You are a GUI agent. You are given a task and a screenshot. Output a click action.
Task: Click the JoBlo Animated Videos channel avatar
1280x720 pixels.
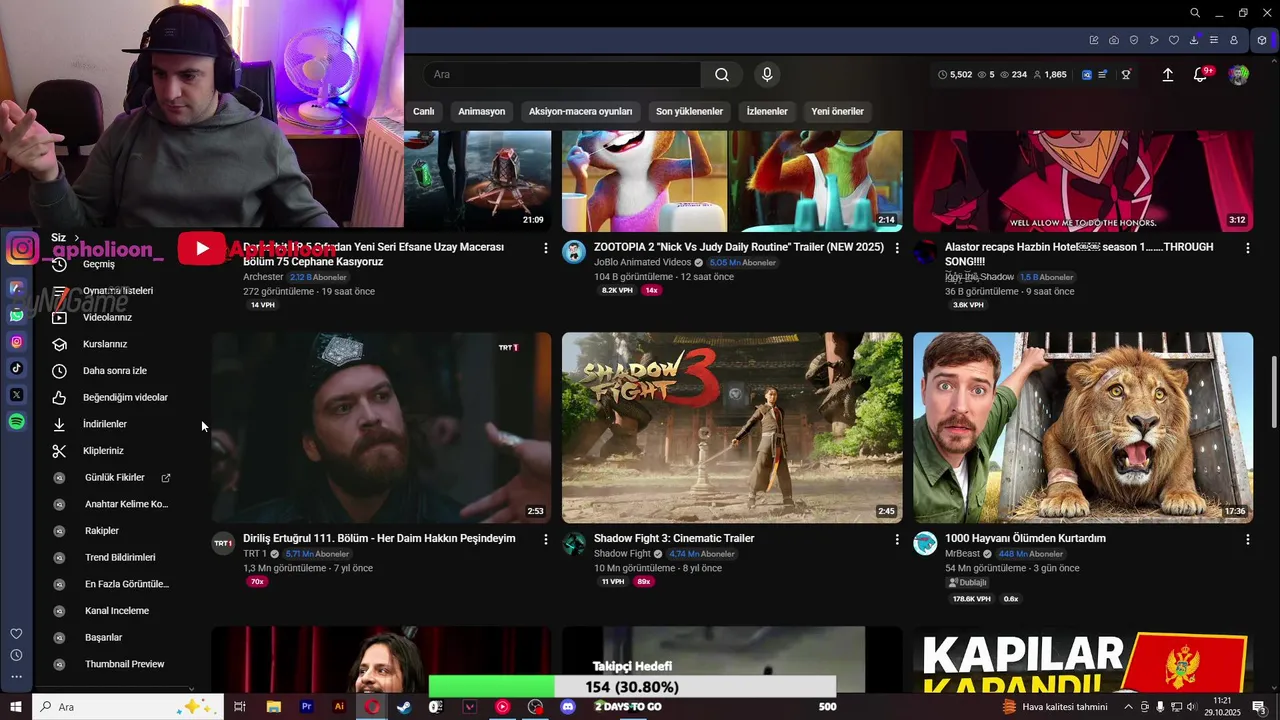(x=574, y=251)
